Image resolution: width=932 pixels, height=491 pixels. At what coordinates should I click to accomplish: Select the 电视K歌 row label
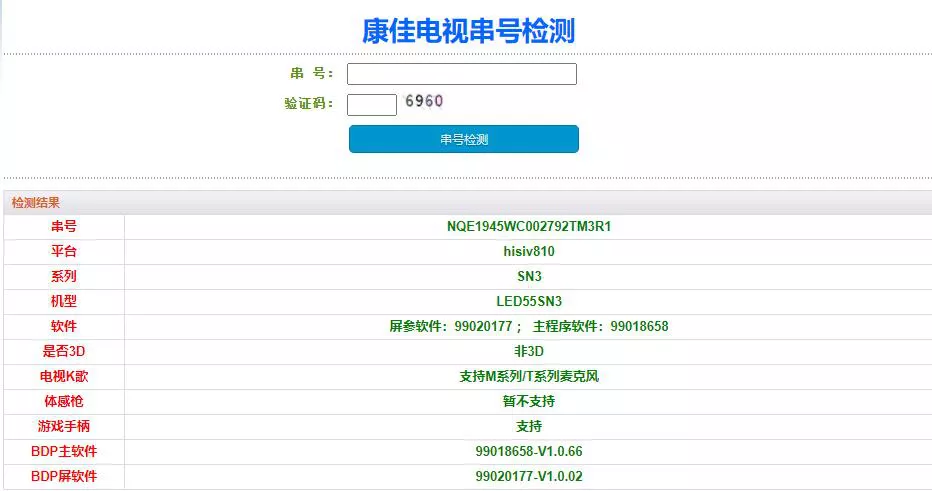[x=64, y=377]
